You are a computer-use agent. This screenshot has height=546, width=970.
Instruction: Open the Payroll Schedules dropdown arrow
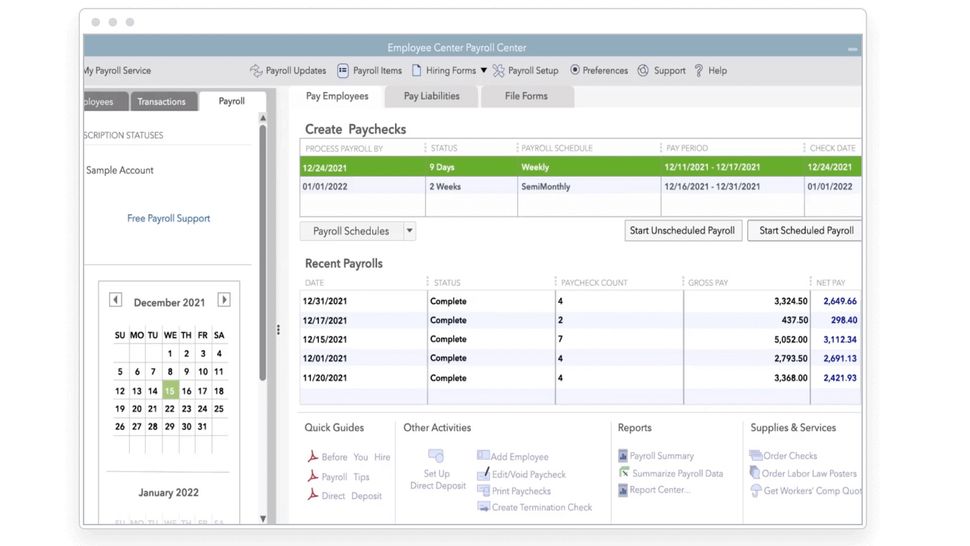pyautogui.click(x=410, y=231)
